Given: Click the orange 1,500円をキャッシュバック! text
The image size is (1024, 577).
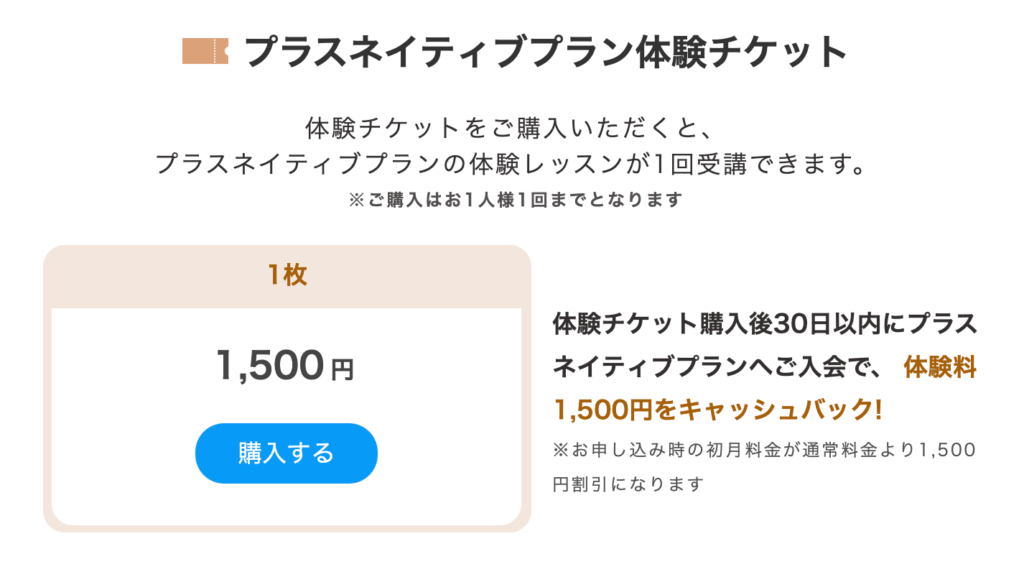Looking at the screenshot, I should [718, 409].
